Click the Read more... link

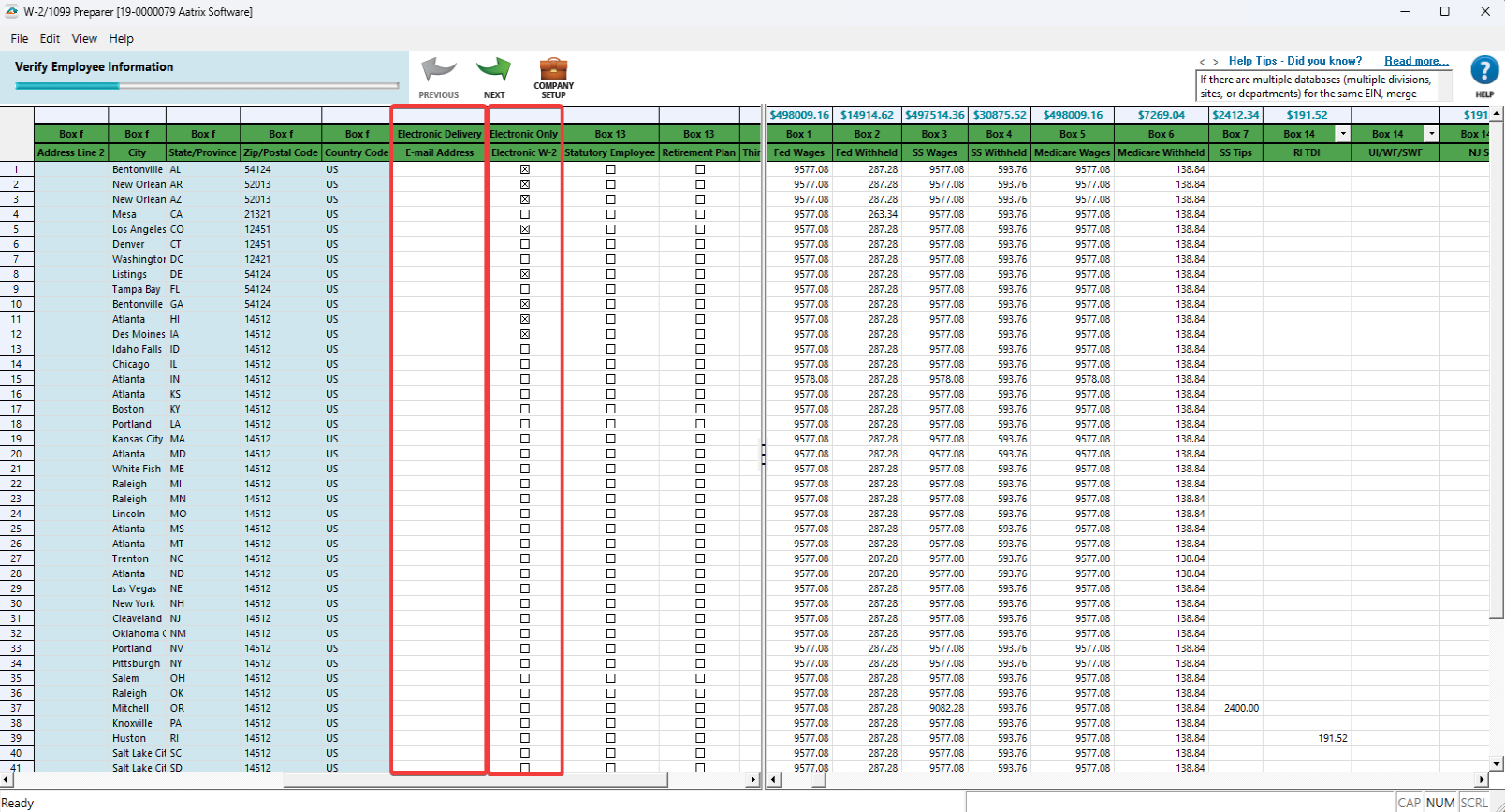tap(1416, 61)
